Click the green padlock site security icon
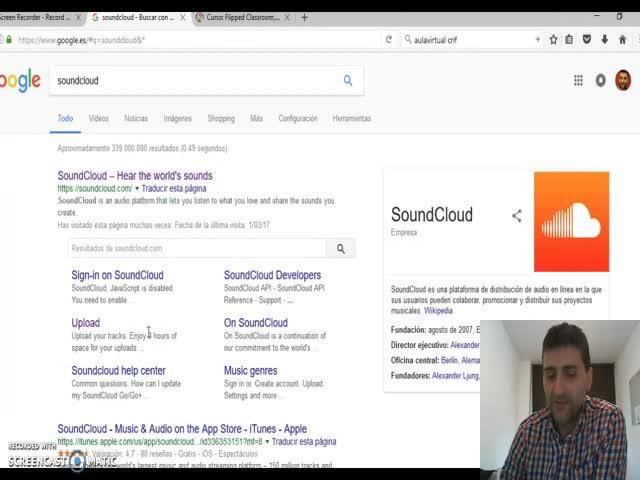The image size is (640, 480). pos(9,40)
